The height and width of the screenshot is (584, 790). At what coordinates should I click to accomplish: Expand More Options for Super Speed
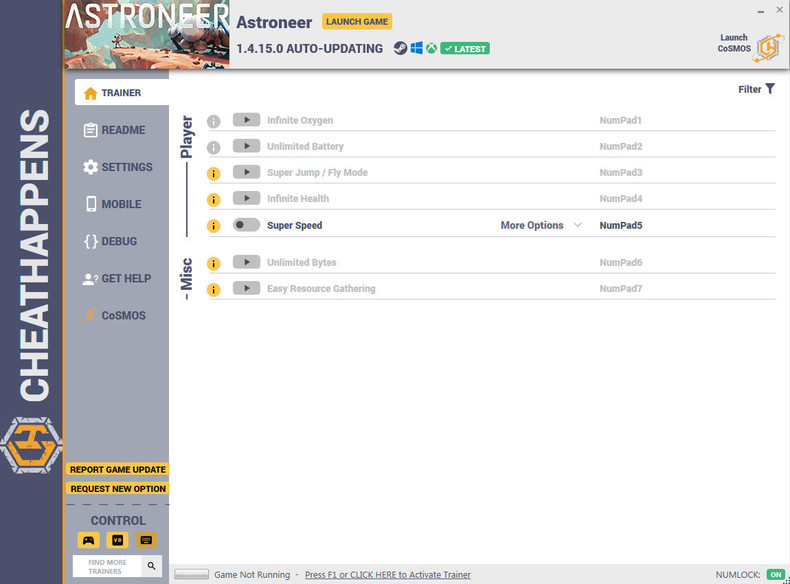click(x=541, y=225)
